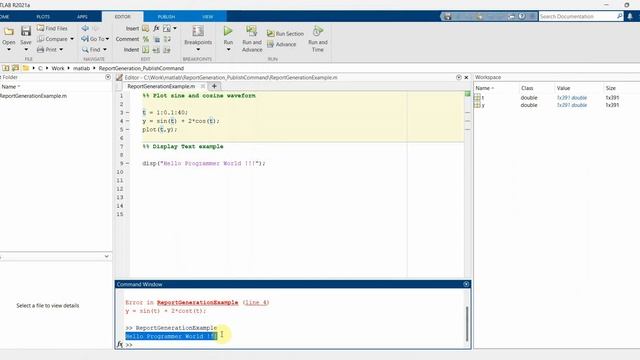This screenshot has height=360, width=640.
Task: Expand the file details panel dropdown
Action: tap(107, 256)
